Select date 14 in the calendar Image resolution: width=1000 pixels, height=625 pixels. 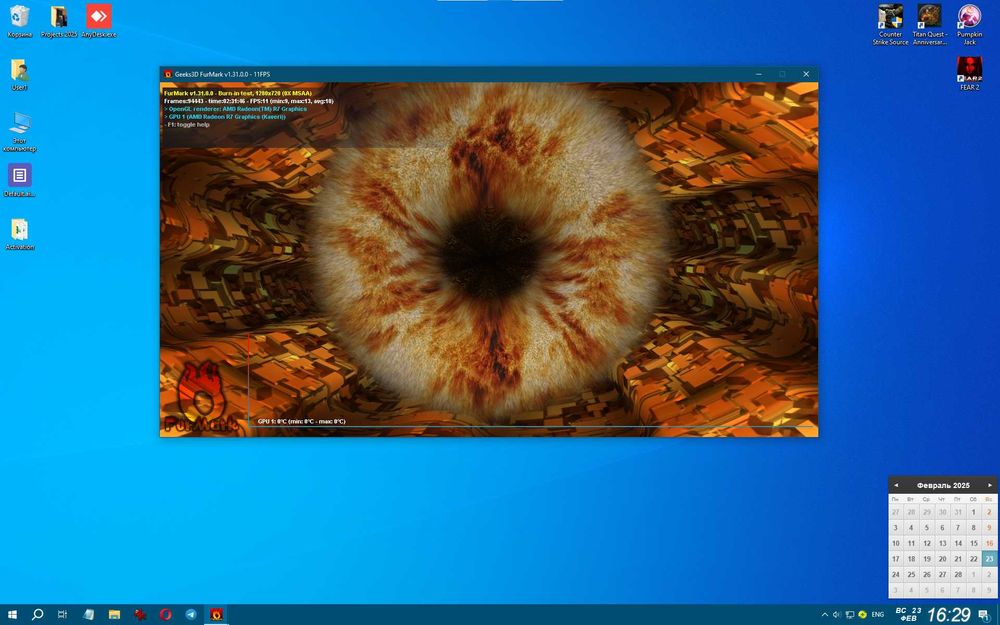(958, 543)
